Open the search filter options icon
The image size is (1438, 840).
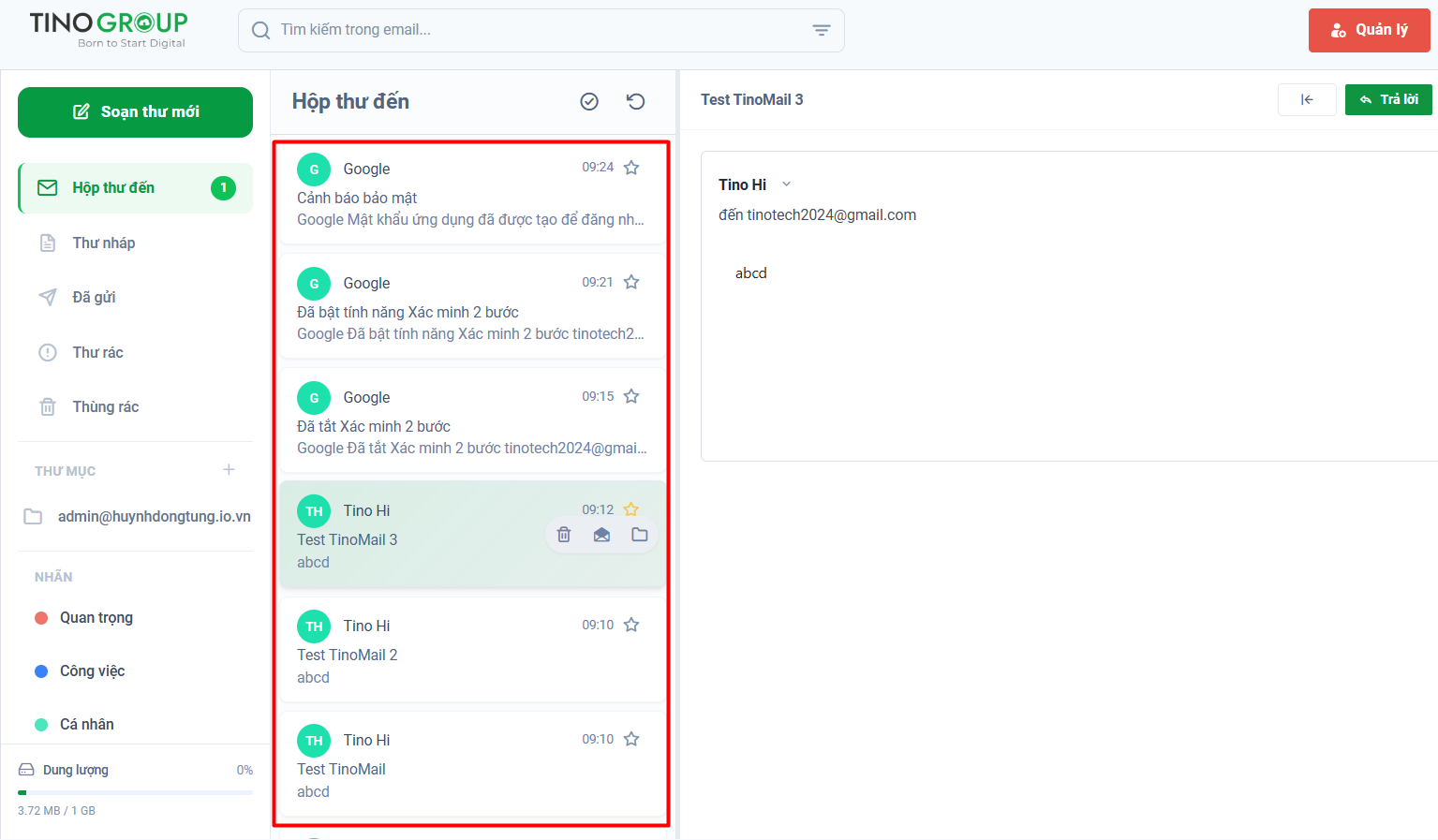[822, 31]
